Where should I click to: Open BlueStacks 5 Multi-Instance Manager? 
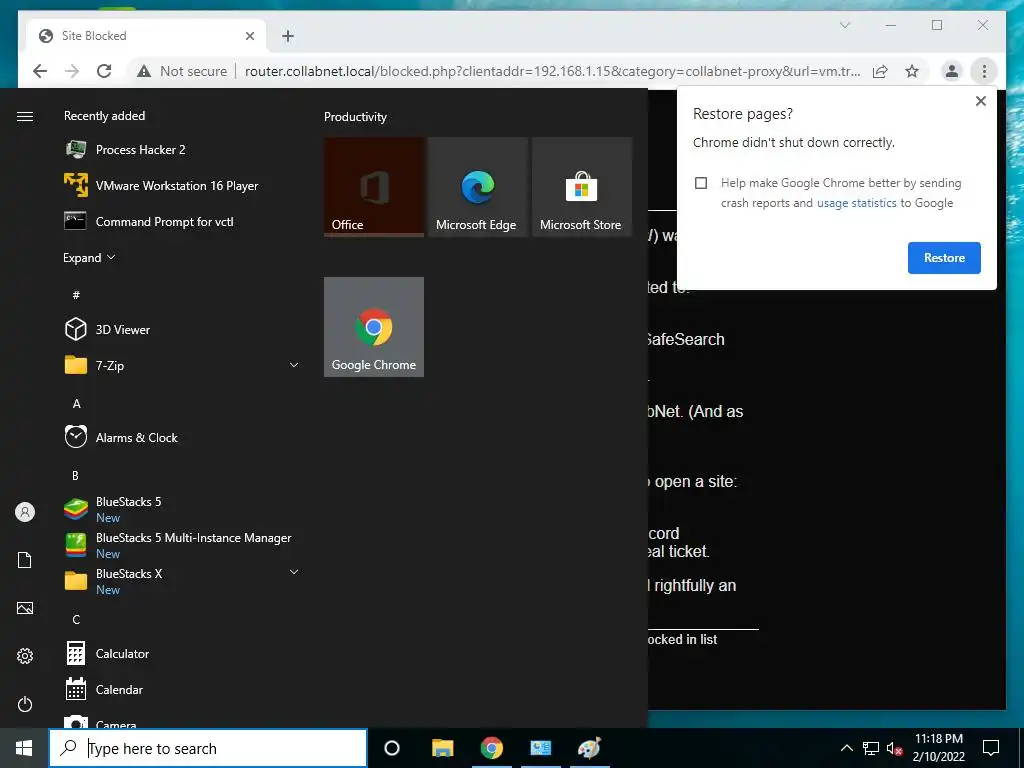coord(180,545)
